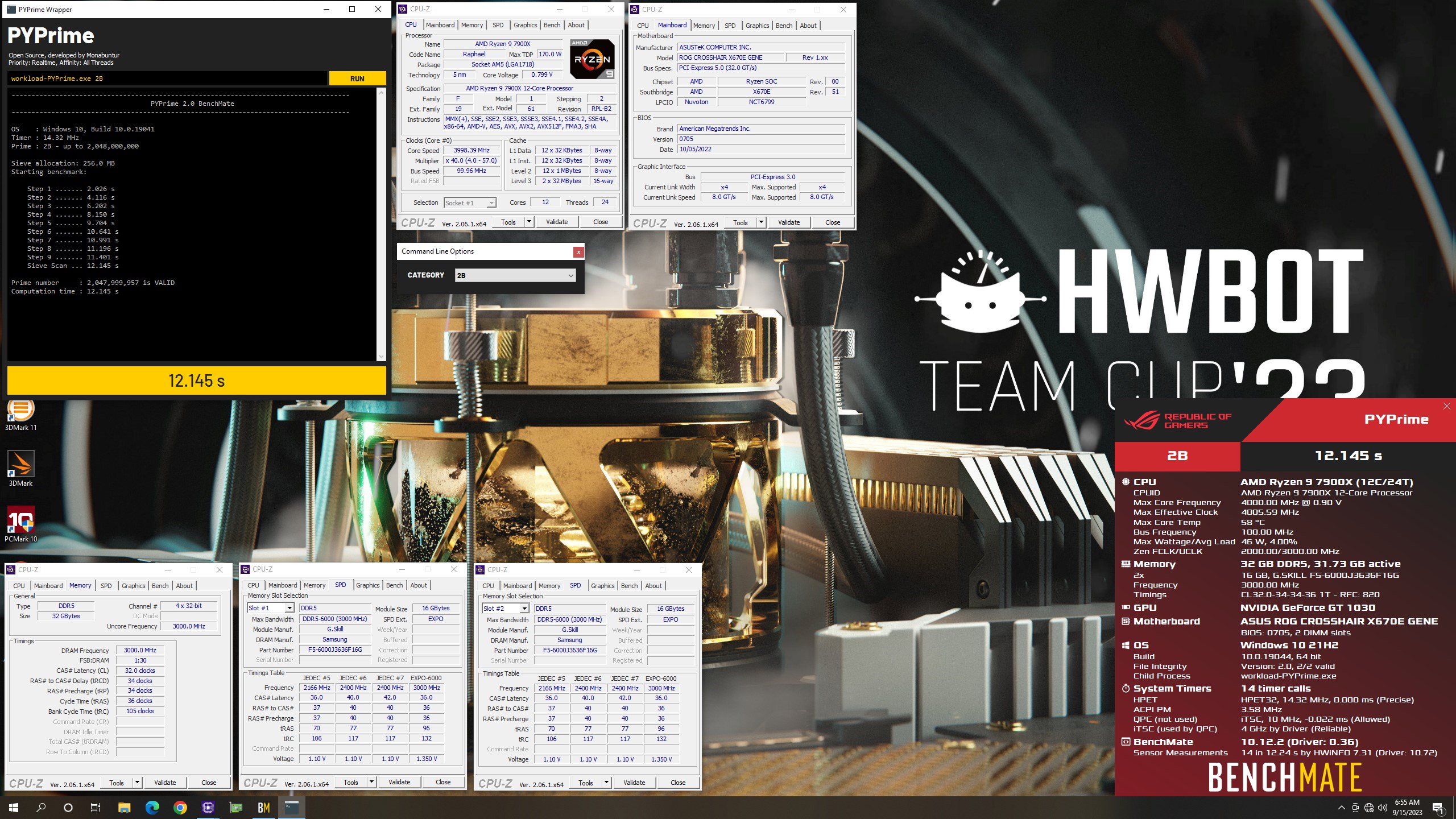Click Validate in the CPU-Z Mainboard window

point(789,222)
